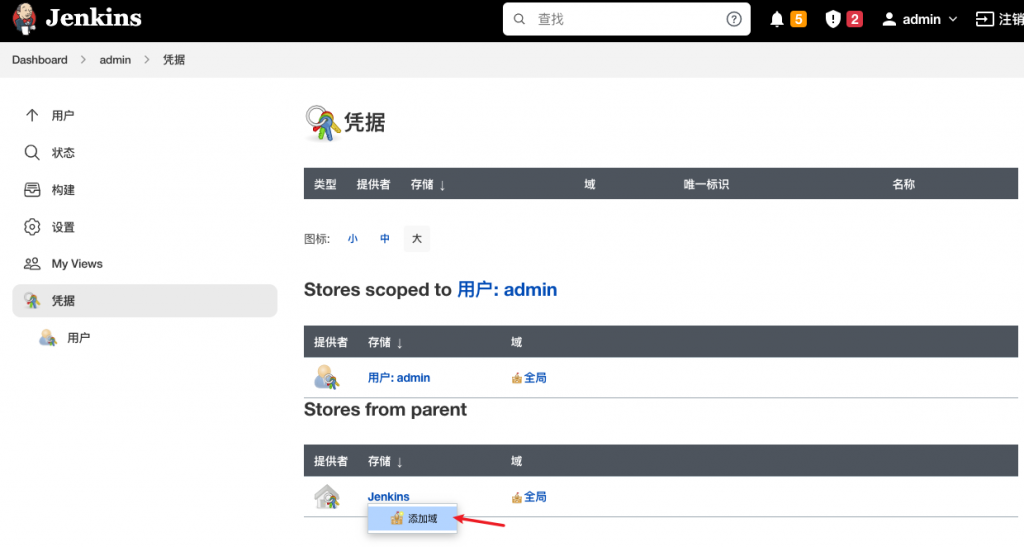Sort by 唯一标识 column header
Screen dimensions: 1024x547
pyautogui.click(x=706, y=184)
